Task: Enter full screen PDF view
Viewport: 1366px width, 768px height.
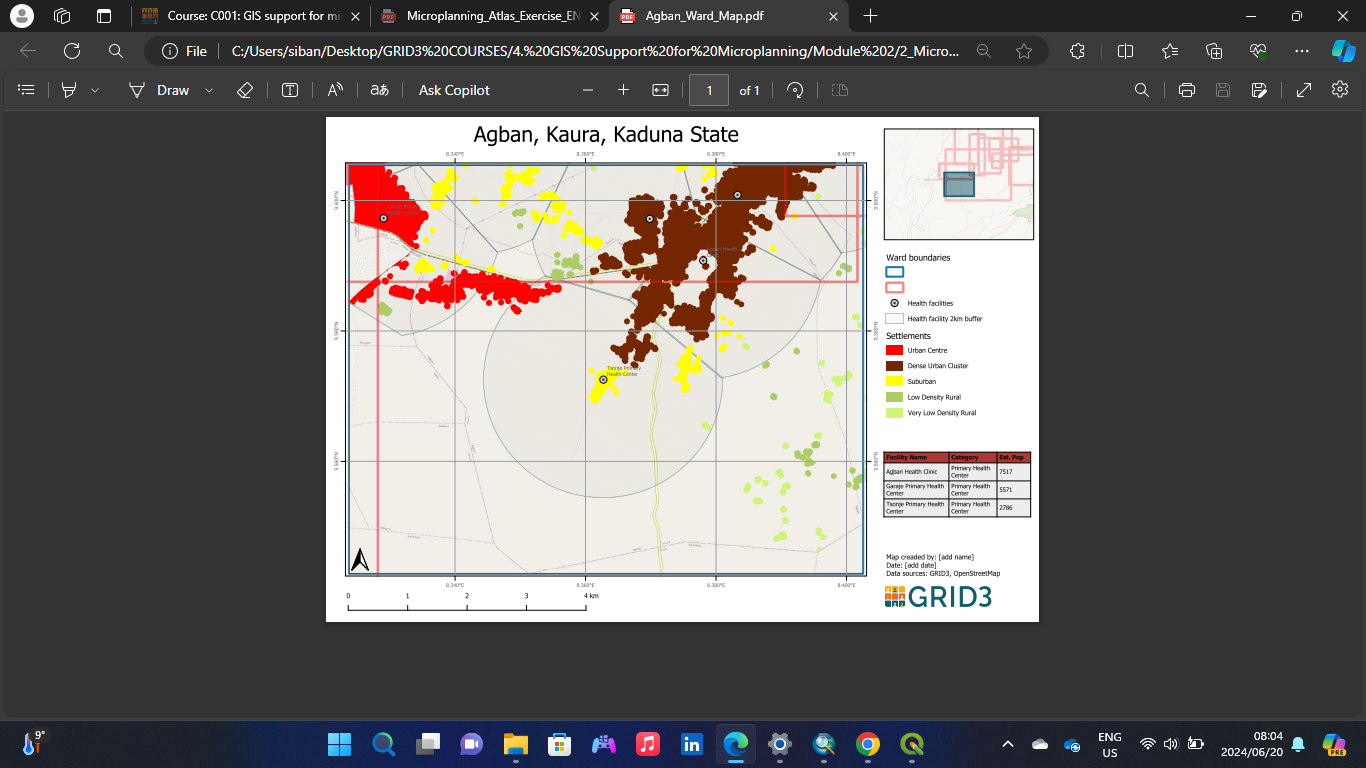Action: (1304, 90)
